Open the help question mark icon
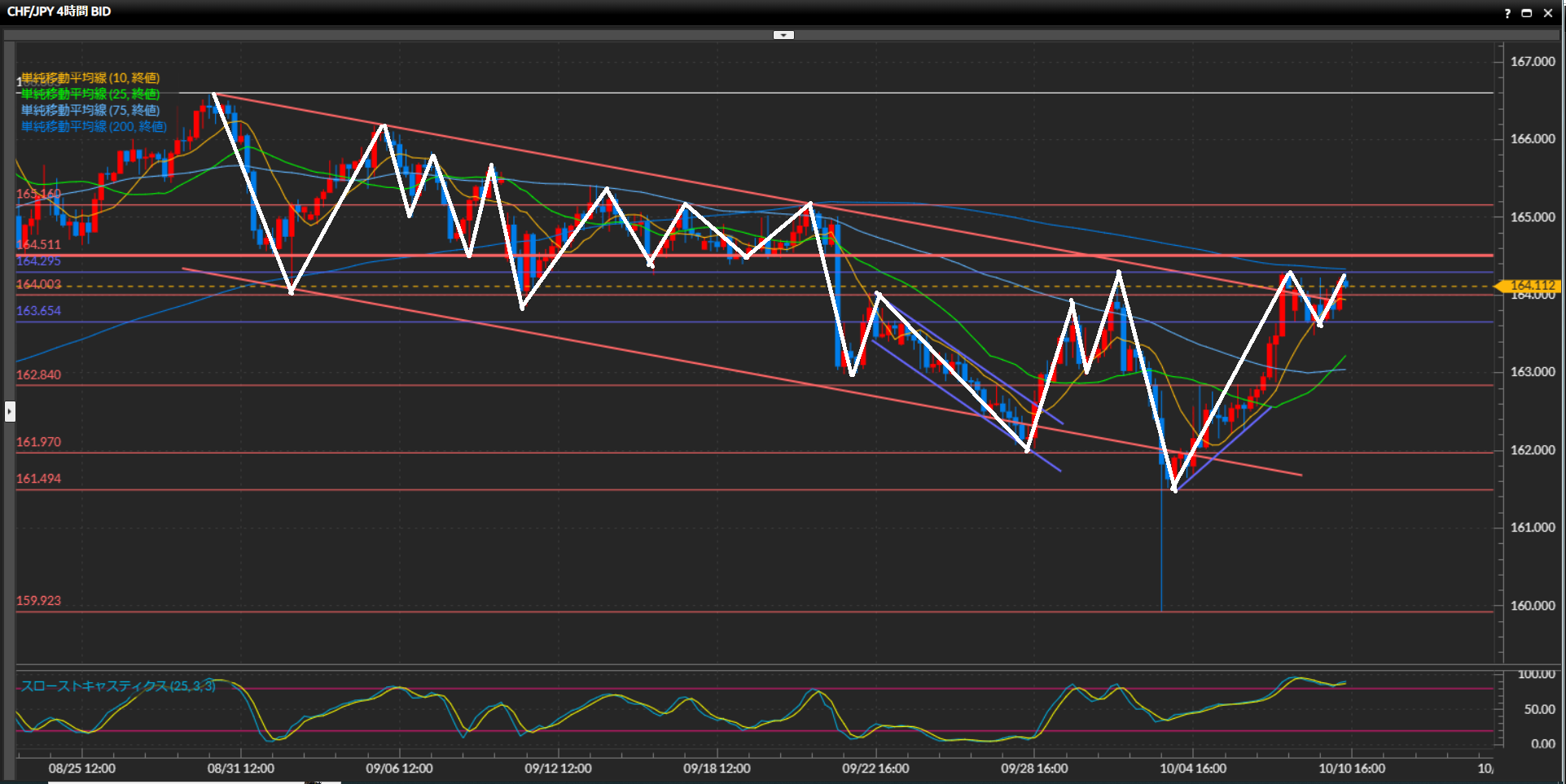 [x=1507, y=13]
